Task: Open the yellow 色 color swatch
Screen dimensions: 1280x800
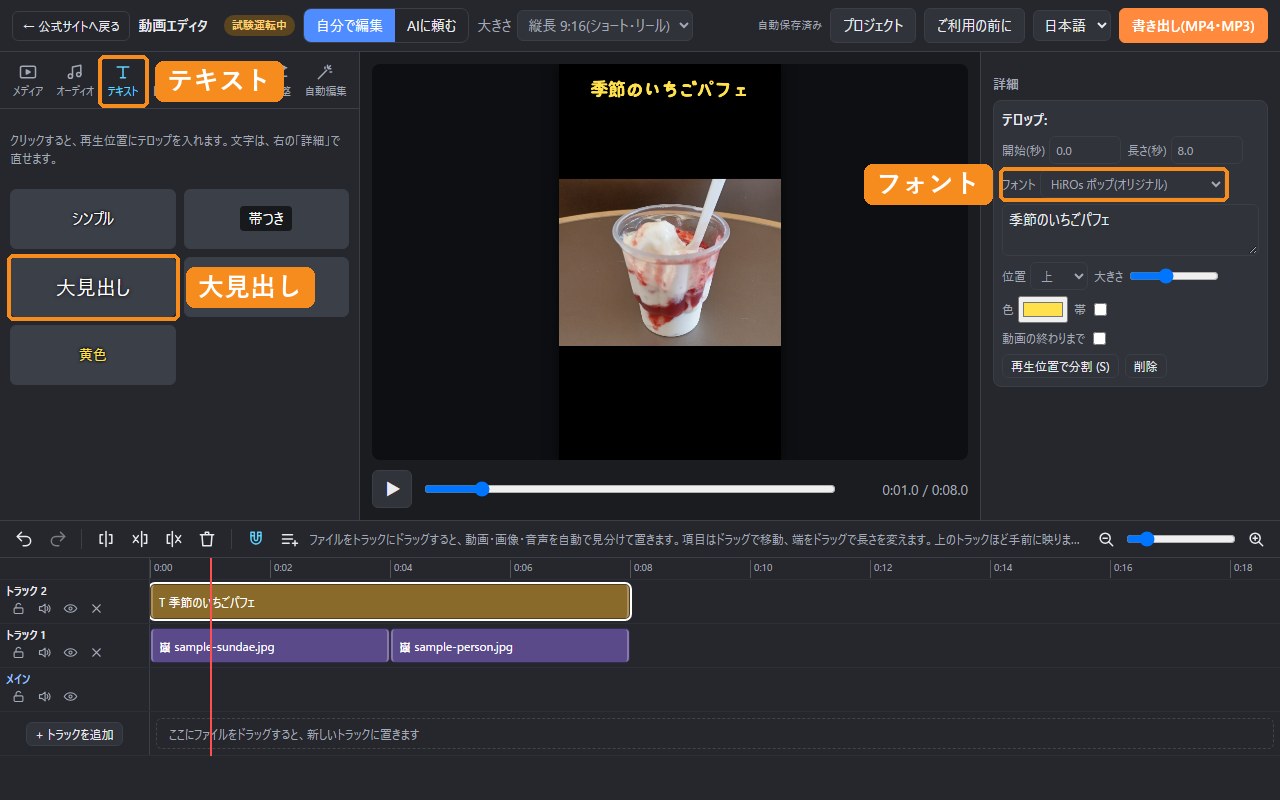Action: pyautogui.click(x=1043, y=309)
